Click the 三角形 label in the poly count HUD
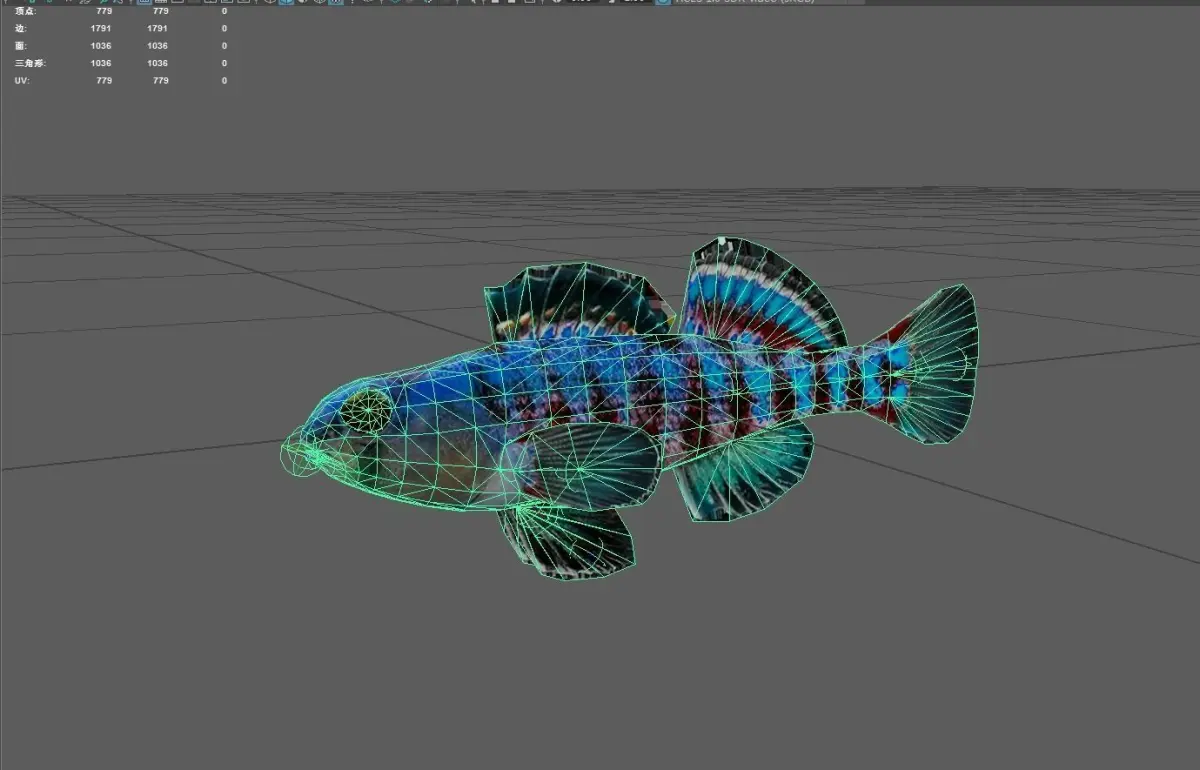 [29, 63]
